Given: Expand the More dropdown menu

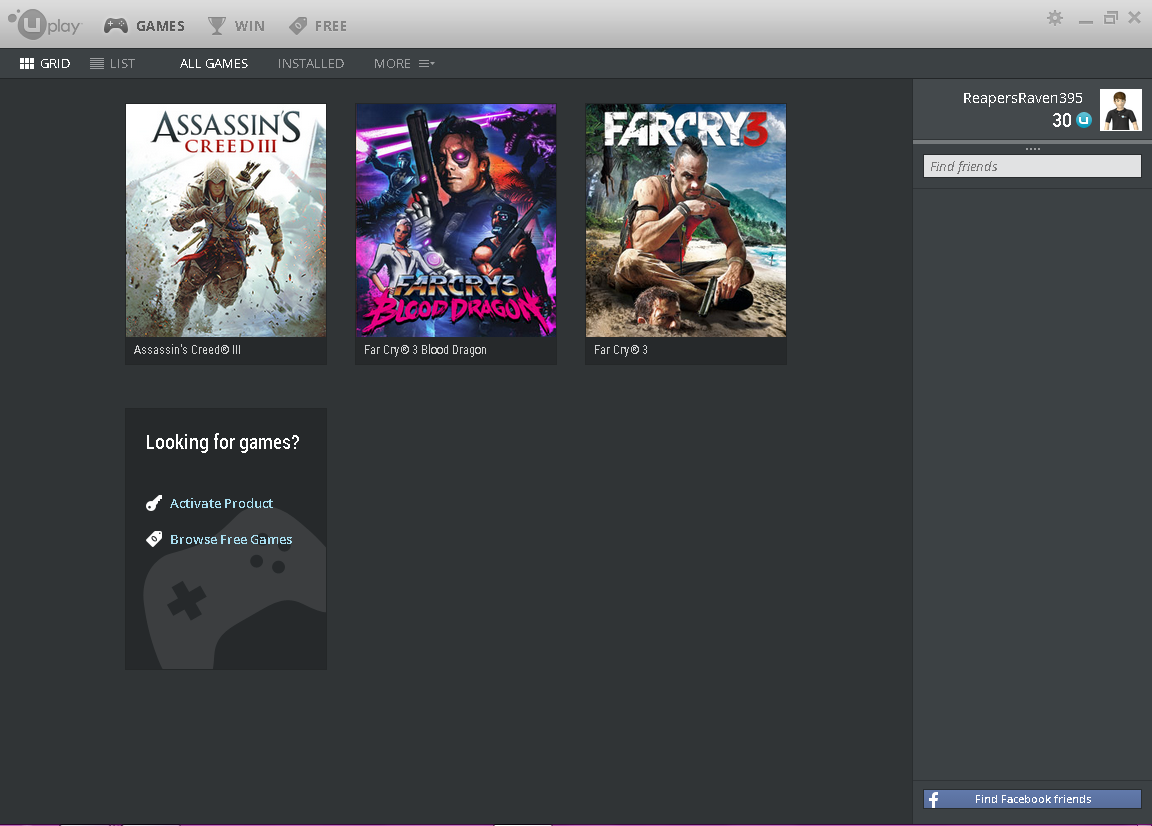Looking at the screenshot, I should (x=404, y=63).
